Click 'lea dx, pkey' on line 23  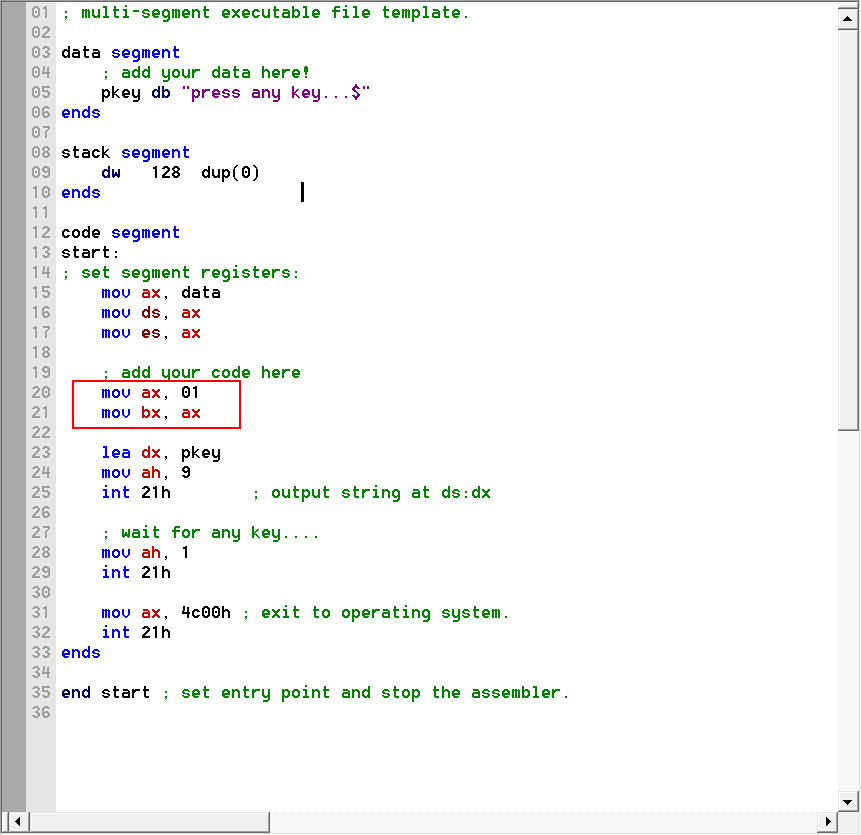coord(161,453)
